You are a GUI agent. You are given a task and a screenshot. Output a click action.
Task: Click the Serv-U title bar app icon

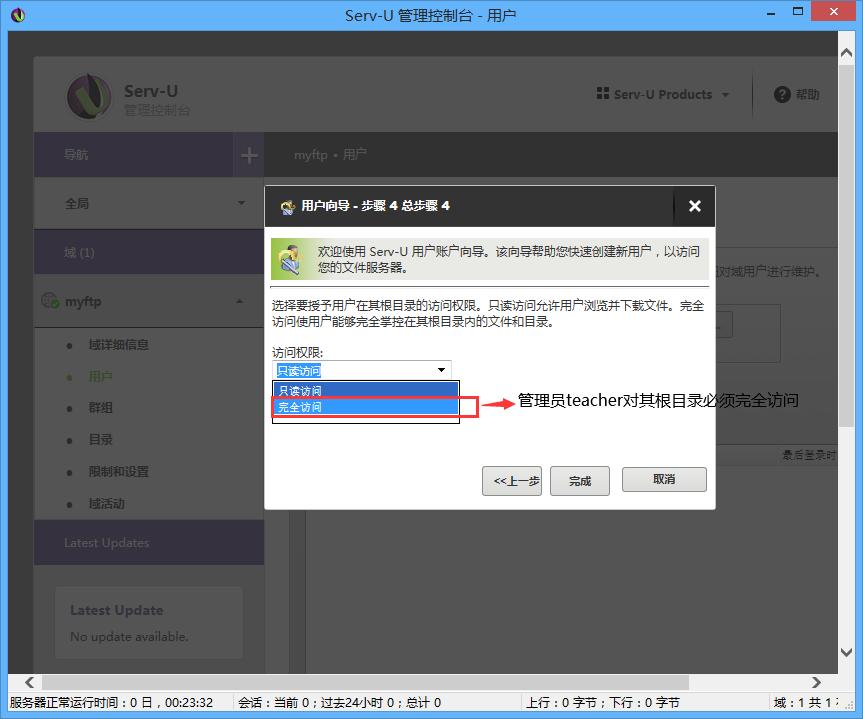pyautogui.click(x=18, y=15)
